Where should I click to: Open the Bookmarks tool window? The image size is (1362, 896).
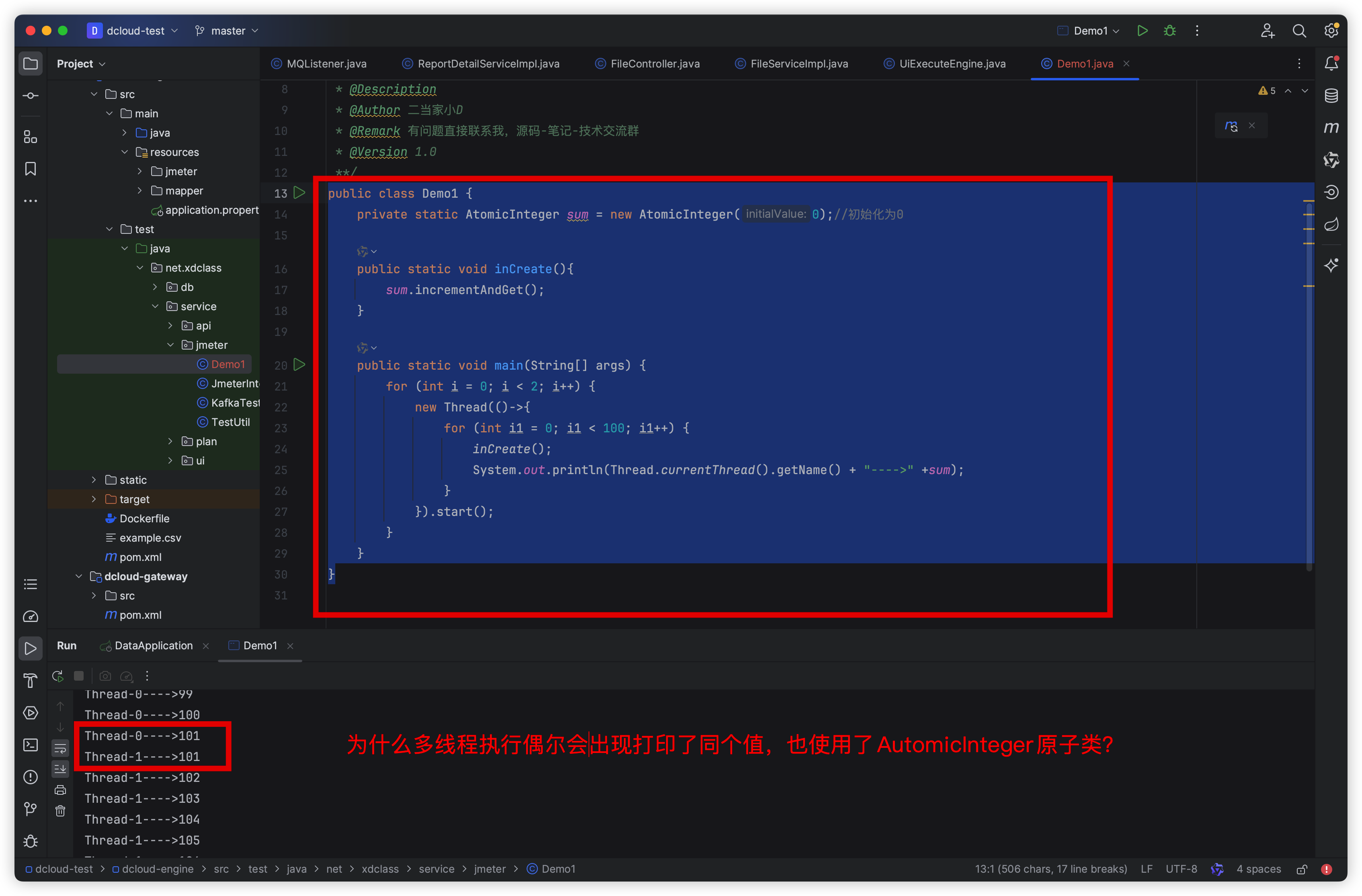pyautogui.click(x=30, y=169)
